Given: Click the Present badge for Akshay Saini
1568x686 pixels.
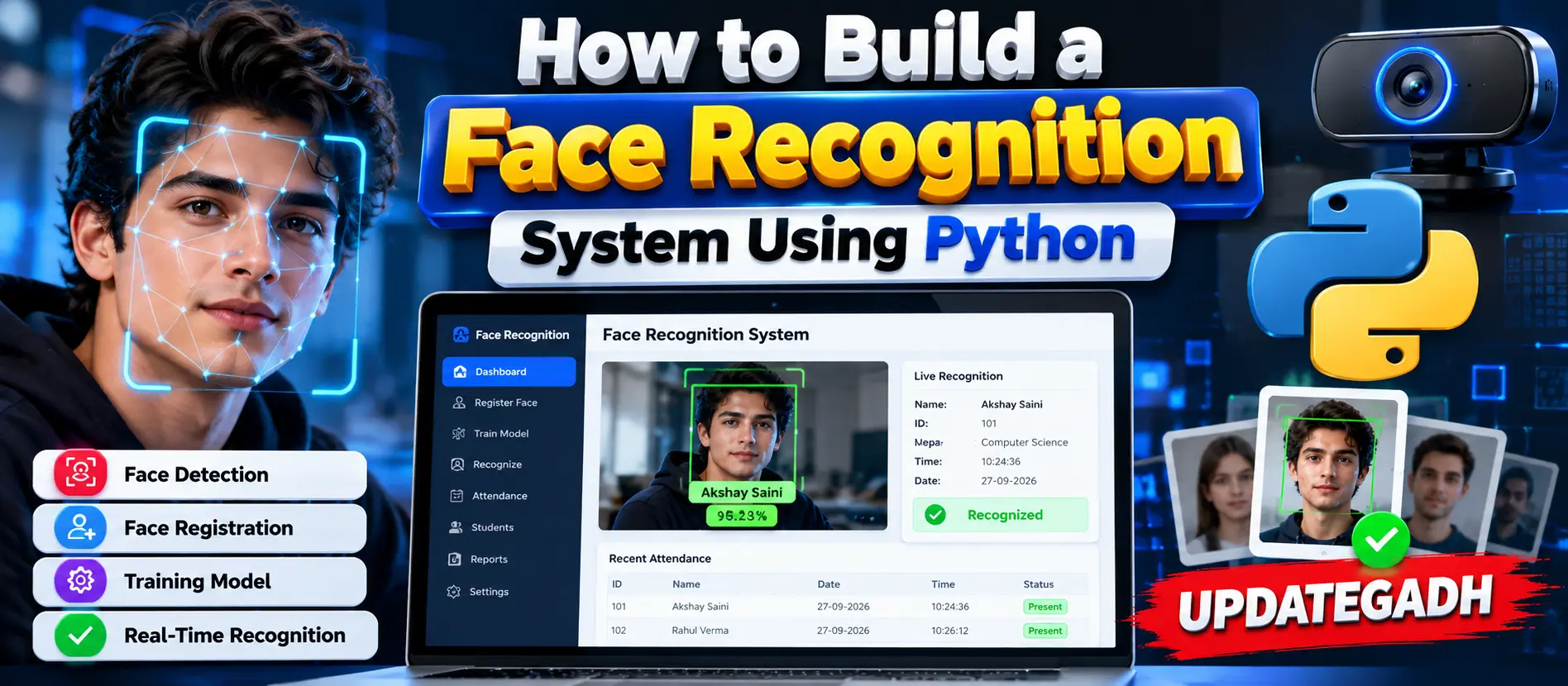Looking at the screenshot, I should coord(1045,607).
